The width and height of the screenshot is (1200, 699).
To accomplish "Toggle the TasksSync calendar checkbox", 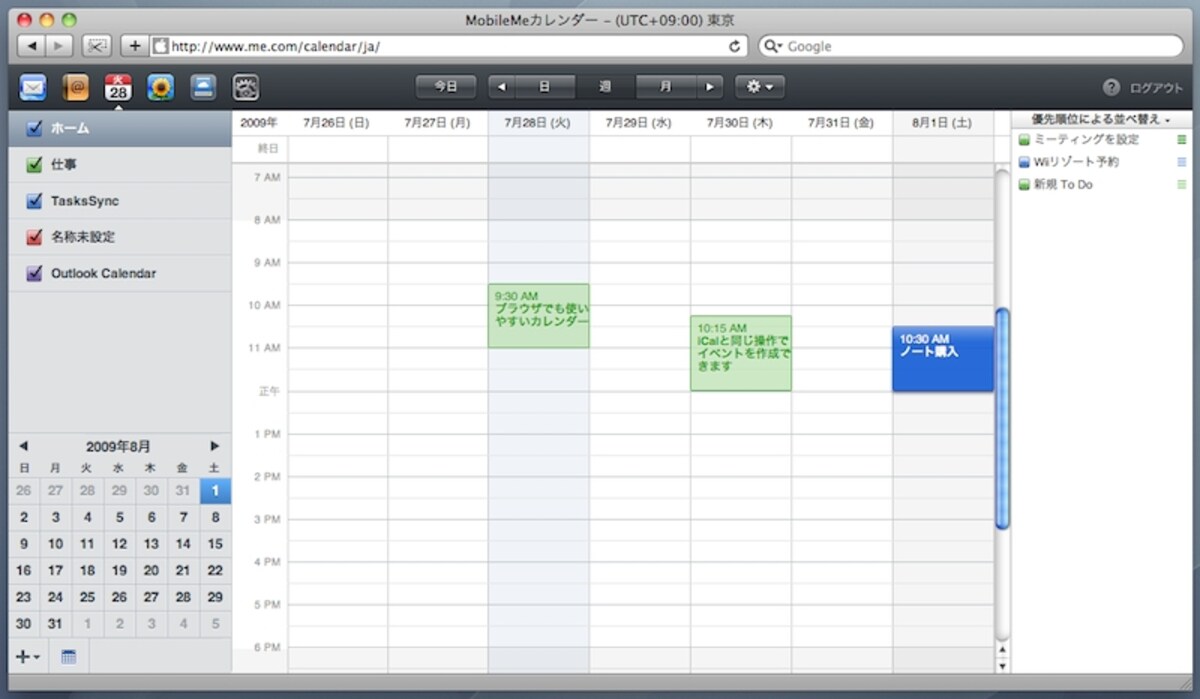I will point(34,201).
